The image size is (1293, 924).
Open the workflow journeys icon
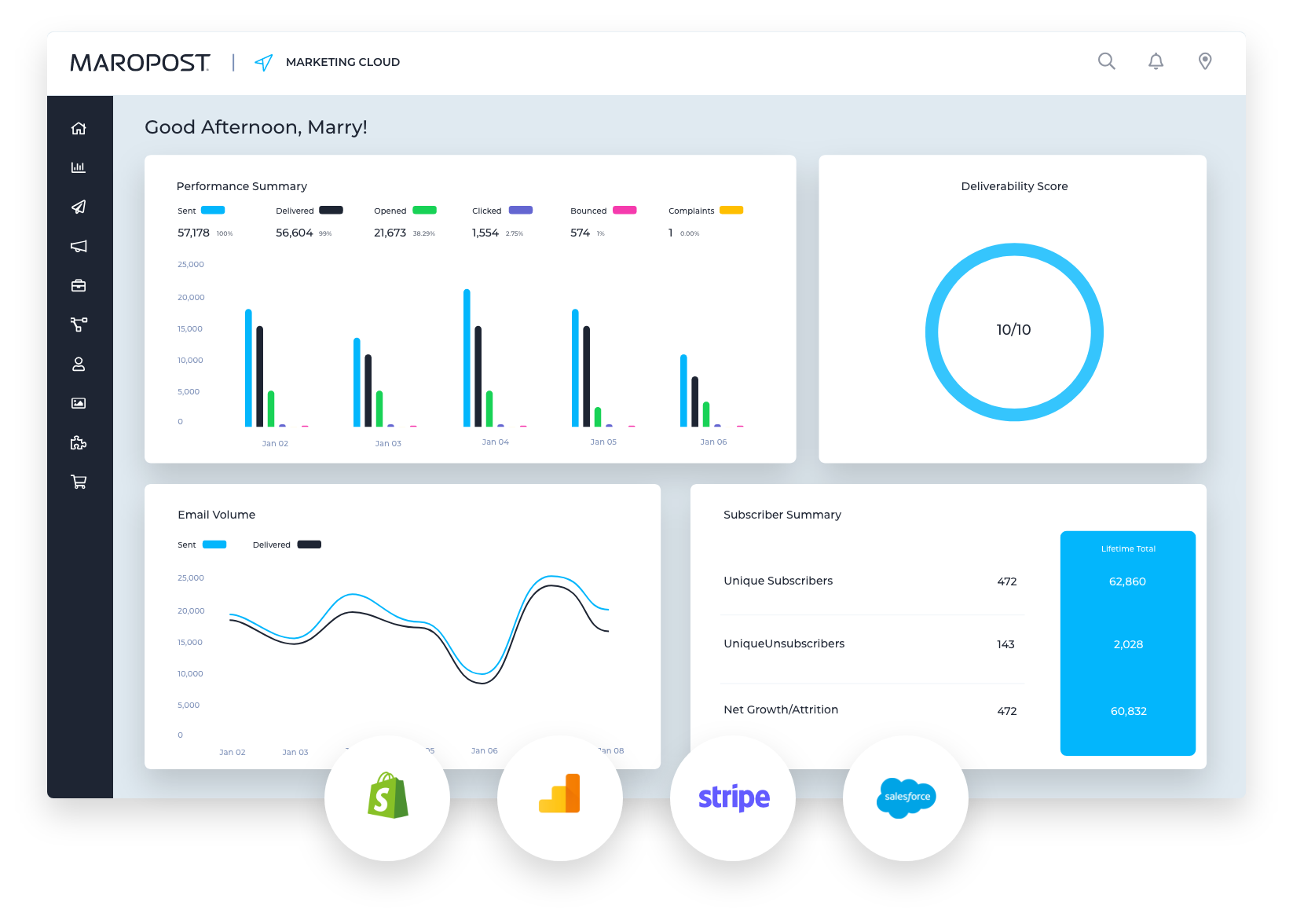point(79,324)
